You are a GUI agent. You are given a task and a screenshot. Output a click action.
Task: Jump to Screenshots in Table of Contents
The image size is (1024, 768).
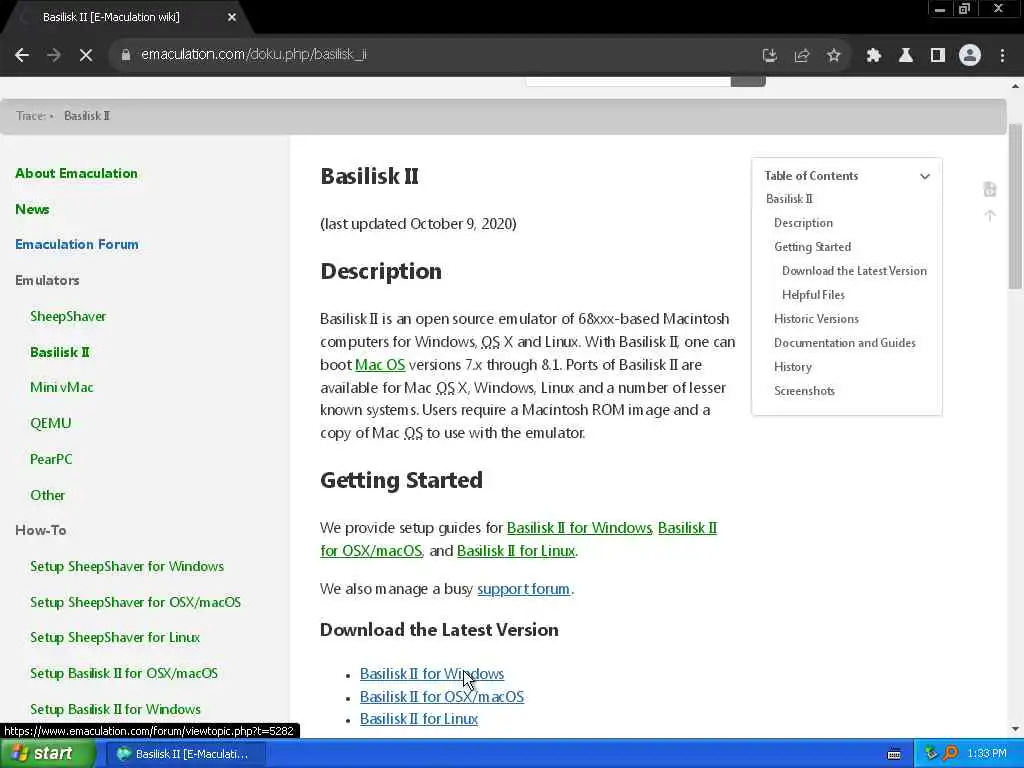point(804,391)
